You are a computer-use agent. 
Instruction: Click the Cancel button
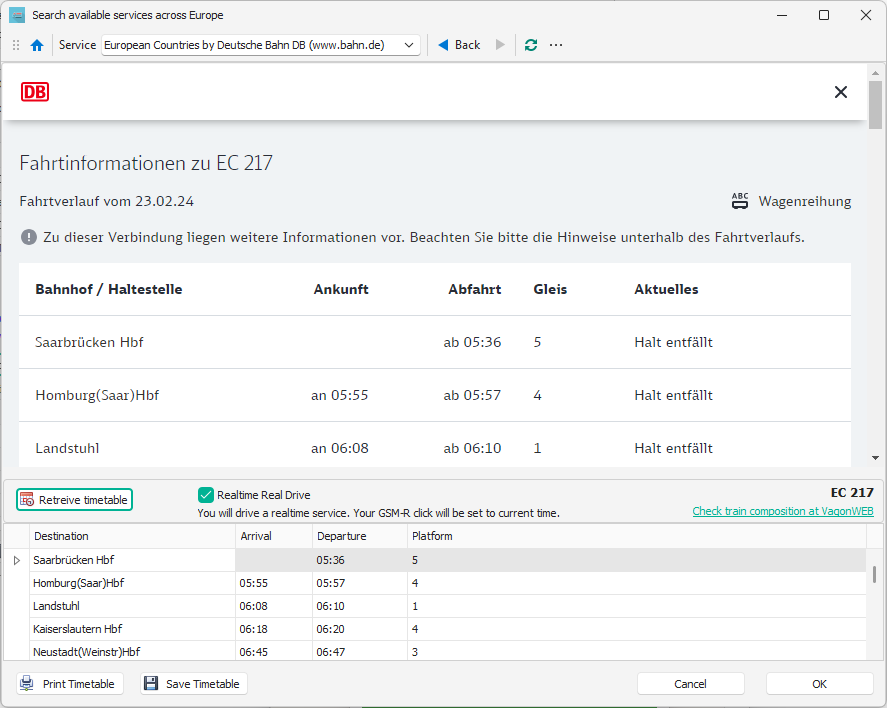690,684
